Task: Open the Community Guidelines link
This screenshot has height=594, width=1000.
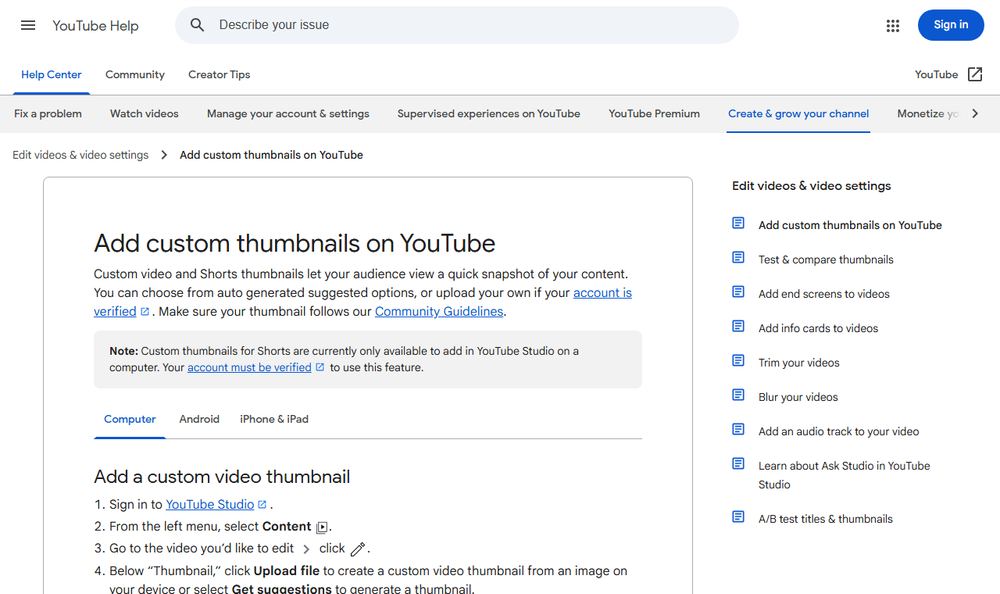Action: tap(439, 311)
